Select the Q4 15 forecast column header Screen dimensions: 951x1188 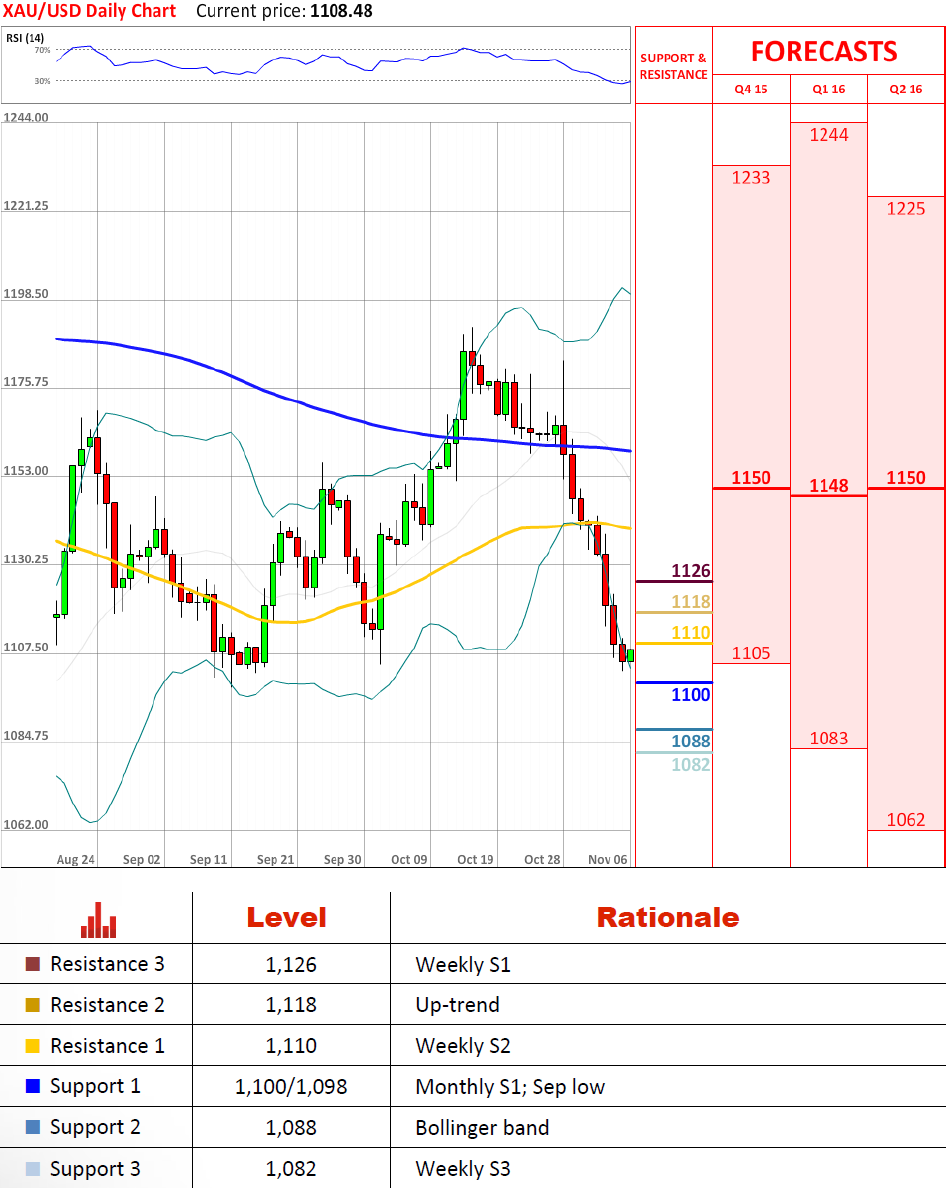click(751, 89)
